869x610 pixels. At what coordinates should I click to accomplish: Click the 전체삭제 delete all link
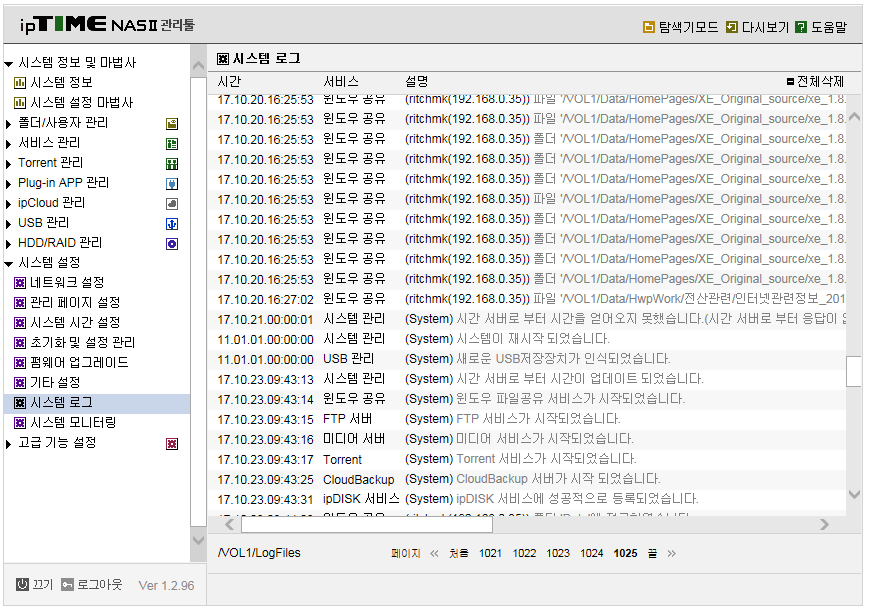pyautogui.click(x=820, y=82)
